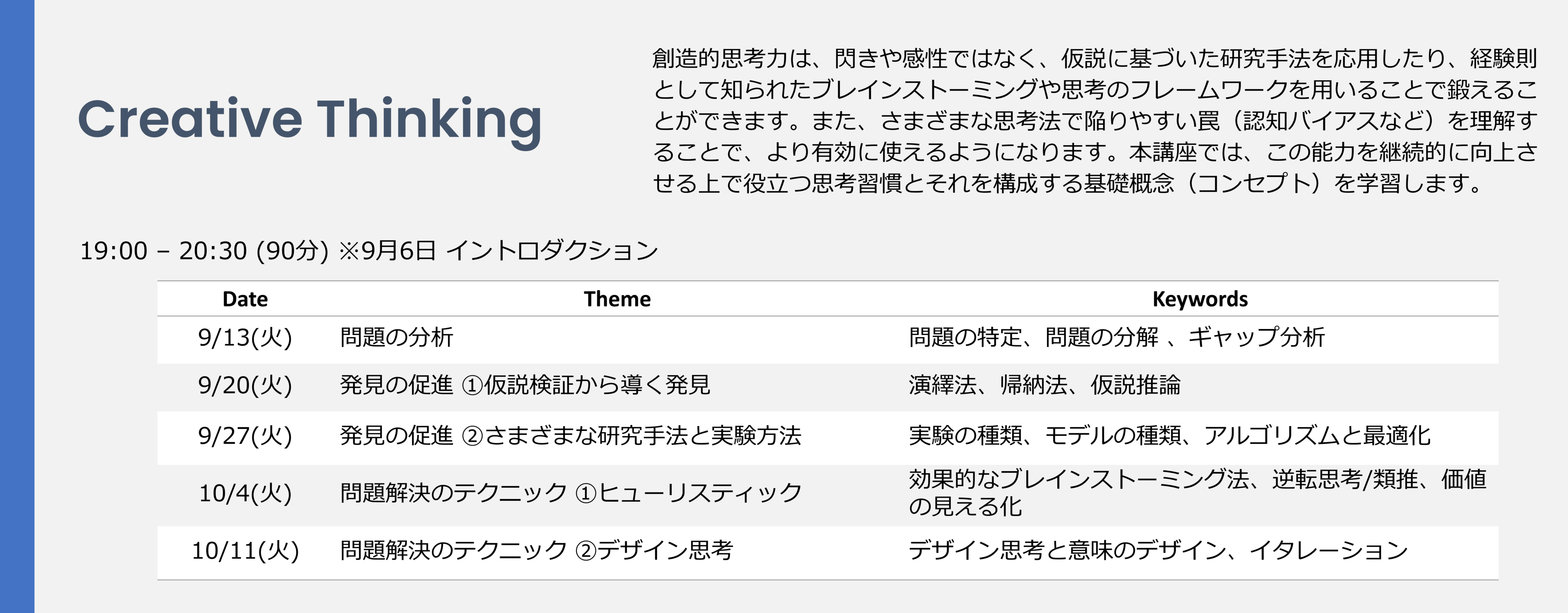Click the course description paragraph

click(1094, 121)
